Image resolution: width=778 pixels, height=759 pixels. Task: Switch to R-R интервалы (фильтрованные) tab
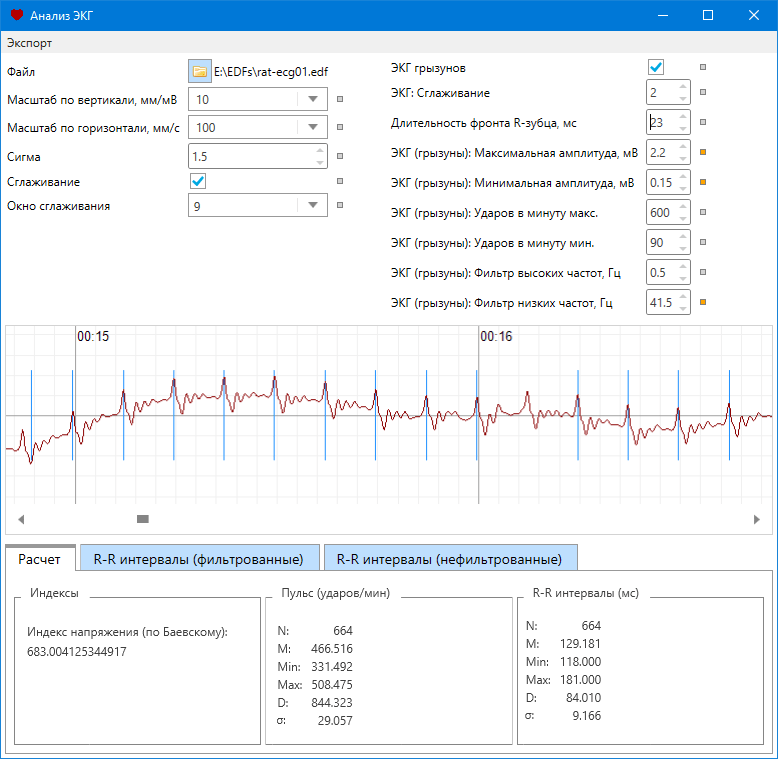pos(198,559)
